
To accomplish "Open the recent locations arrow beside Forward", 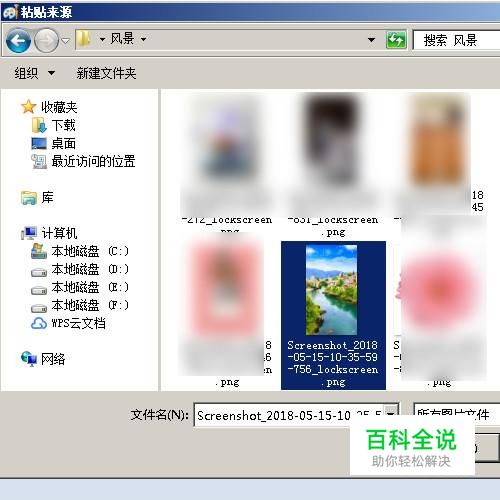I will tap(65, 41).
